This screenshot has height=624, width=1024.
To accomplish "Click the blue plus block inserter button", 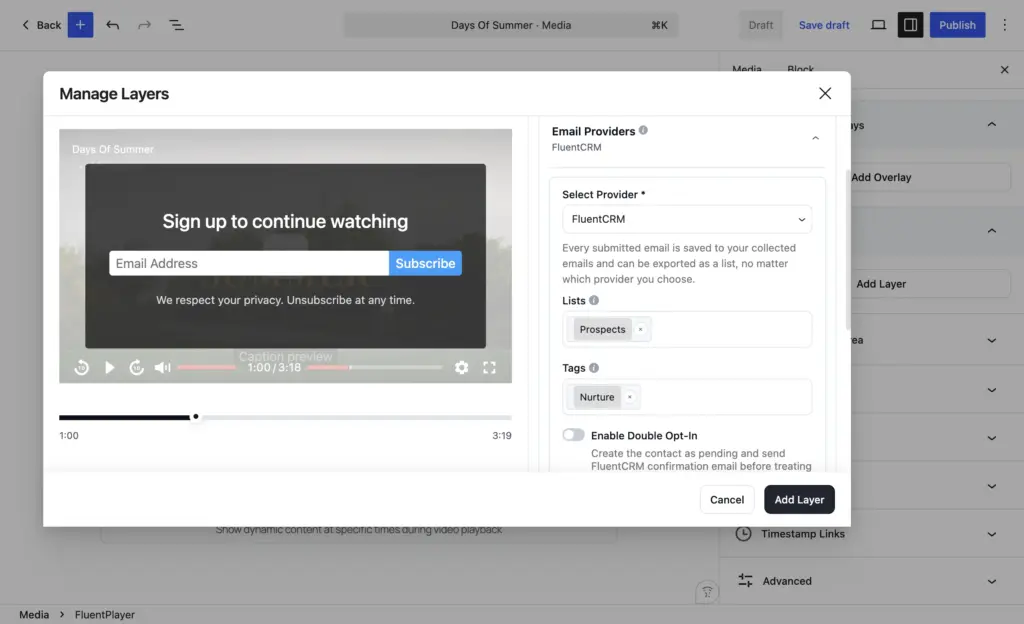I will [x=80, y=25].
